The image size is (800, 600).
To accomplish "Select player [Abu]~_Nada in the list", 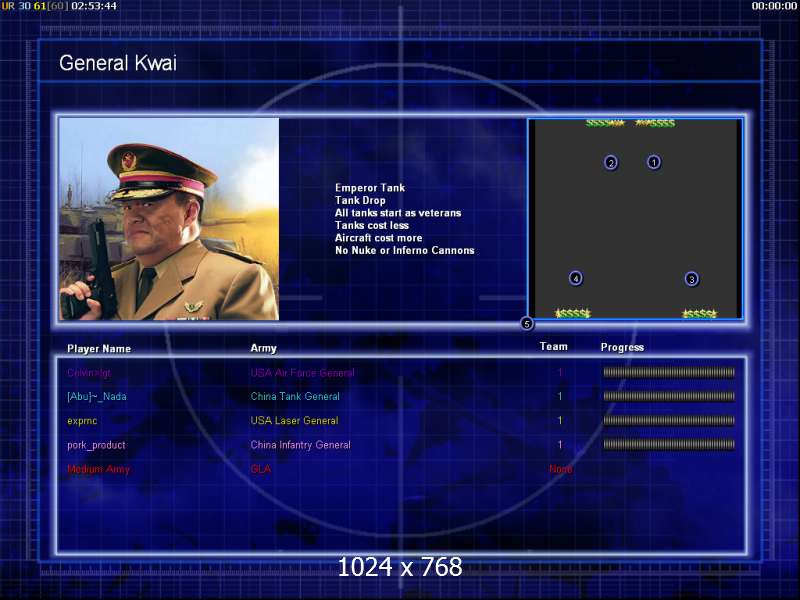I will pyautogui.click(x=97, y=396).
